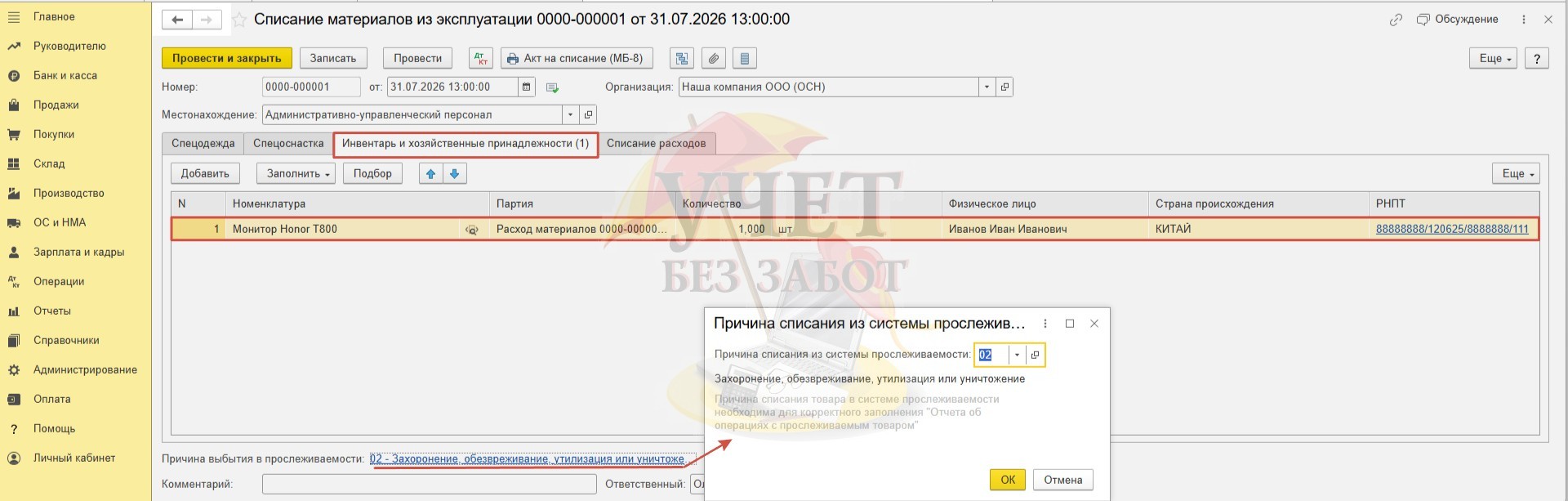Expand the write-off reason code dropdown

[x=1017, y=355]
